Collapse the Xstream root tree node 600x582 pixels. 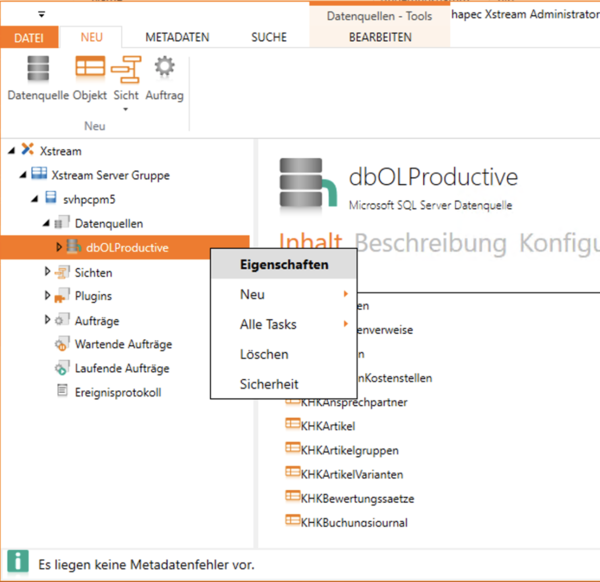click(11, 151)
